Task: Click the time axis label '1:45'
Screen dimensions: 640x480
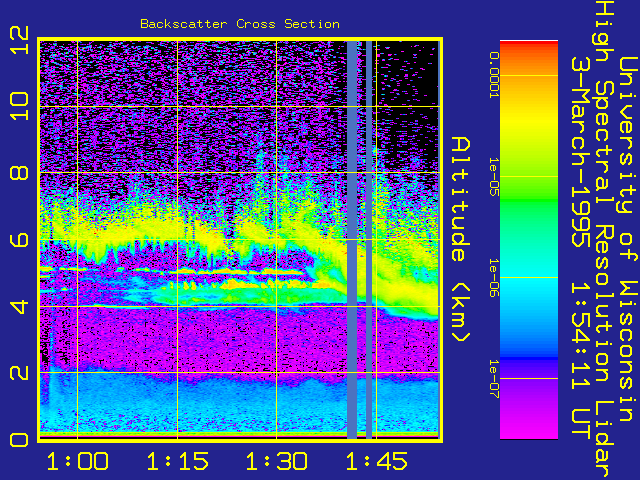Action: point(376,461)
